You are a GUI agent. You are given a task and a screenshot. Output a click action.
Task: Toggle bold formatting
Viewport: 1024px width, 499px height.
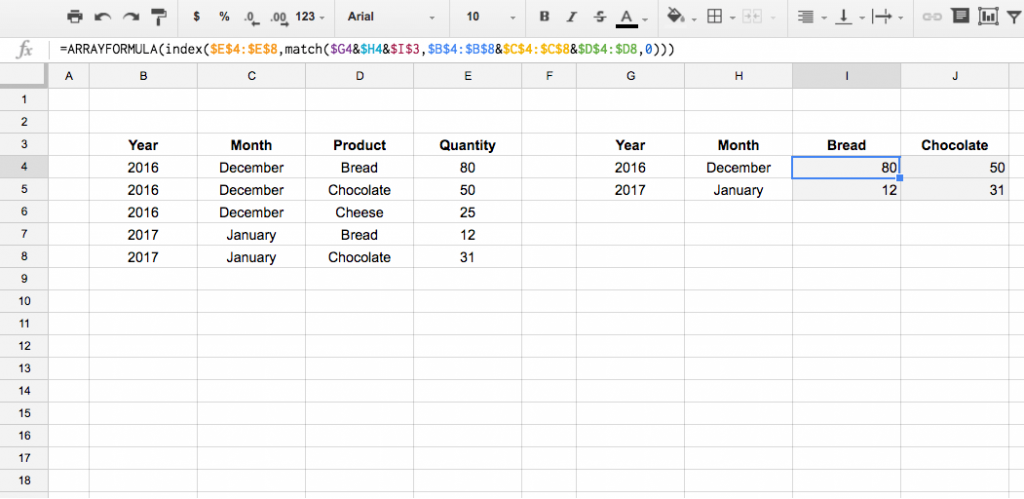pos(544,17)
